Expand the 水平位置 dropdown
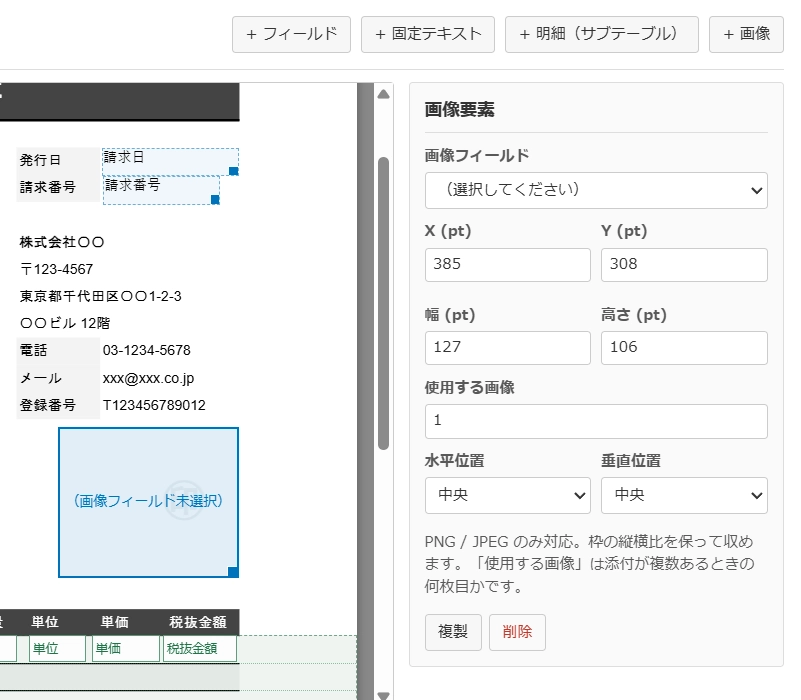Image resolution: width=801 pixels, height=700 pixels. pyautogui.click(x=507, y=495)
